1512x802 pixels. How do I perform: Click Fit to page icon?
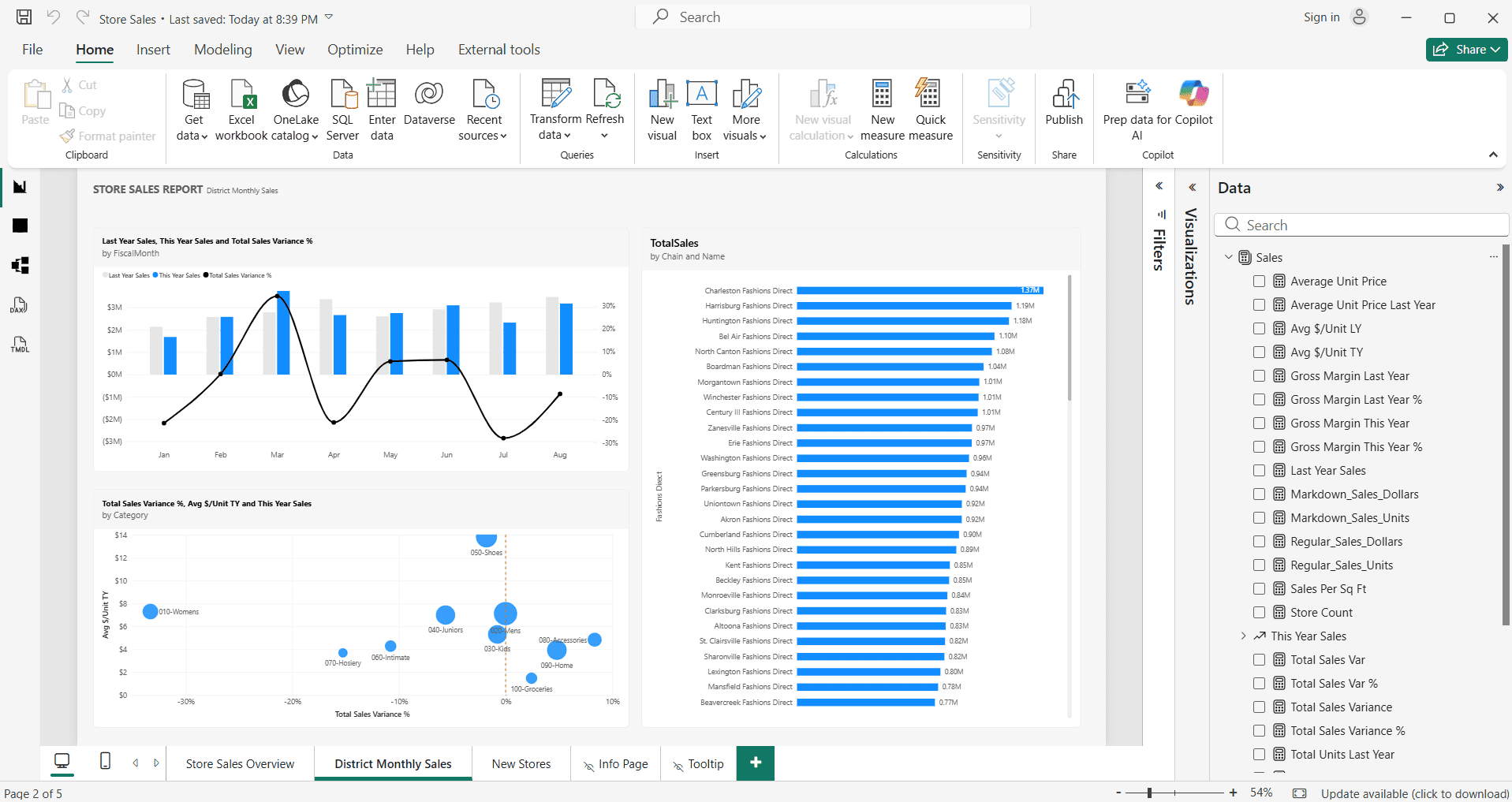point(1300,793)
